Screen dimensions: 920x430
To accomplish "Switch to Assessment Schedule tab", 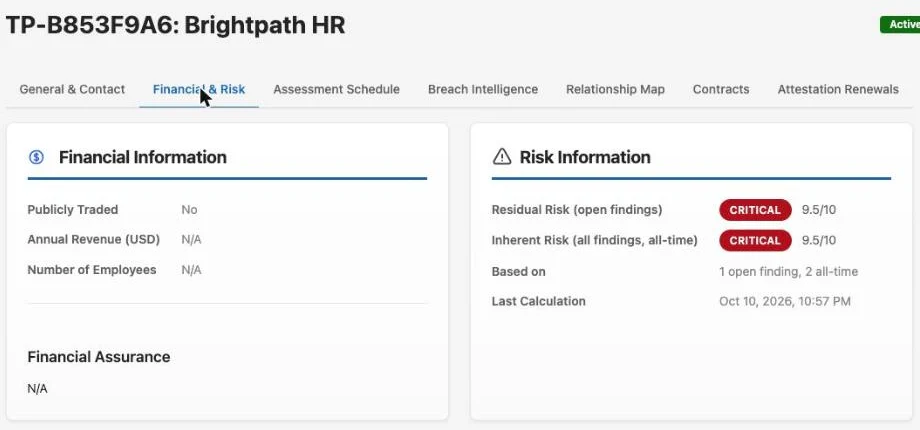I will [336, 89].
